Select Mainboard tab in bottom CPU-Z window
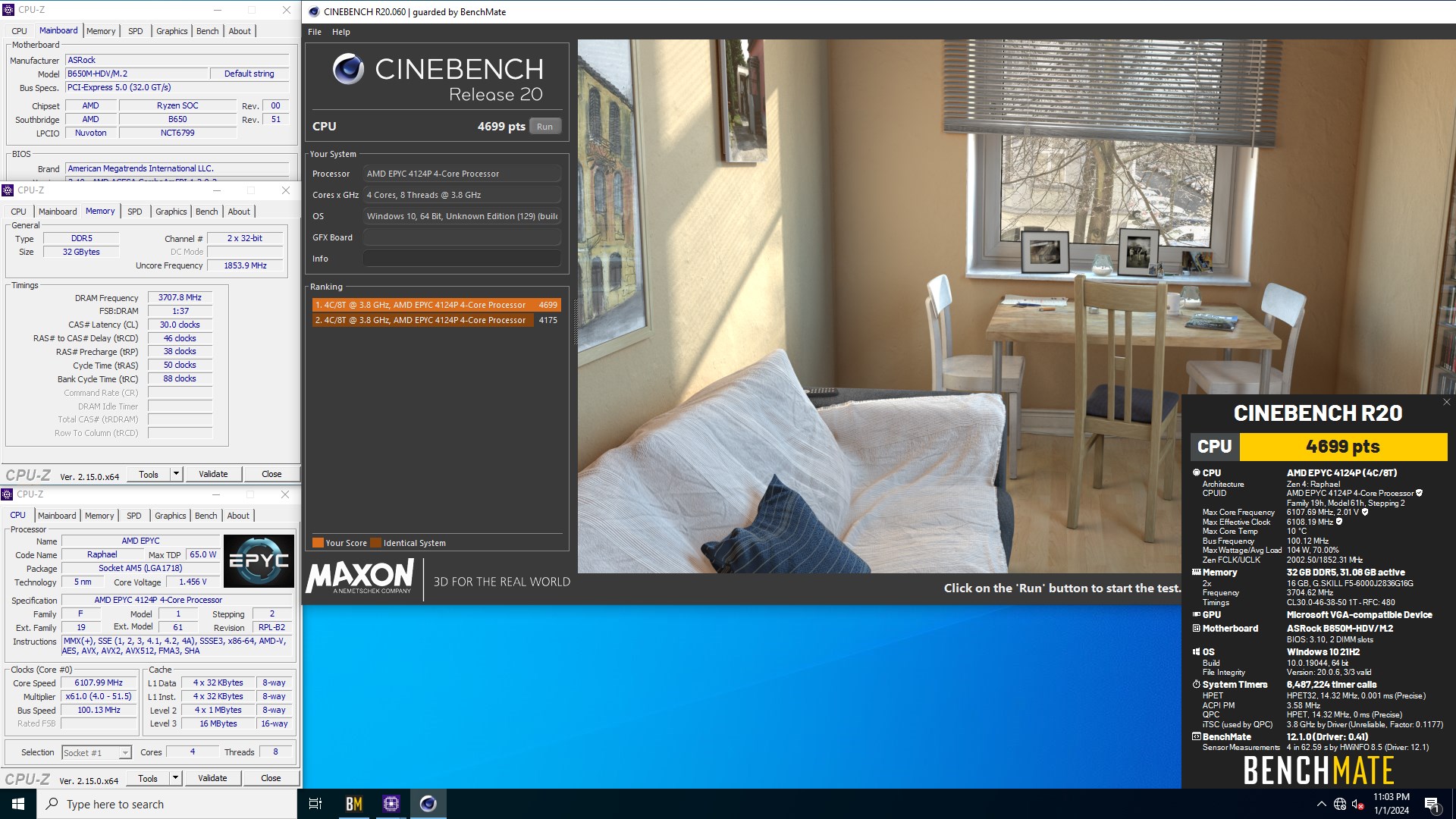1456x819 pixels. click(57, 516)
